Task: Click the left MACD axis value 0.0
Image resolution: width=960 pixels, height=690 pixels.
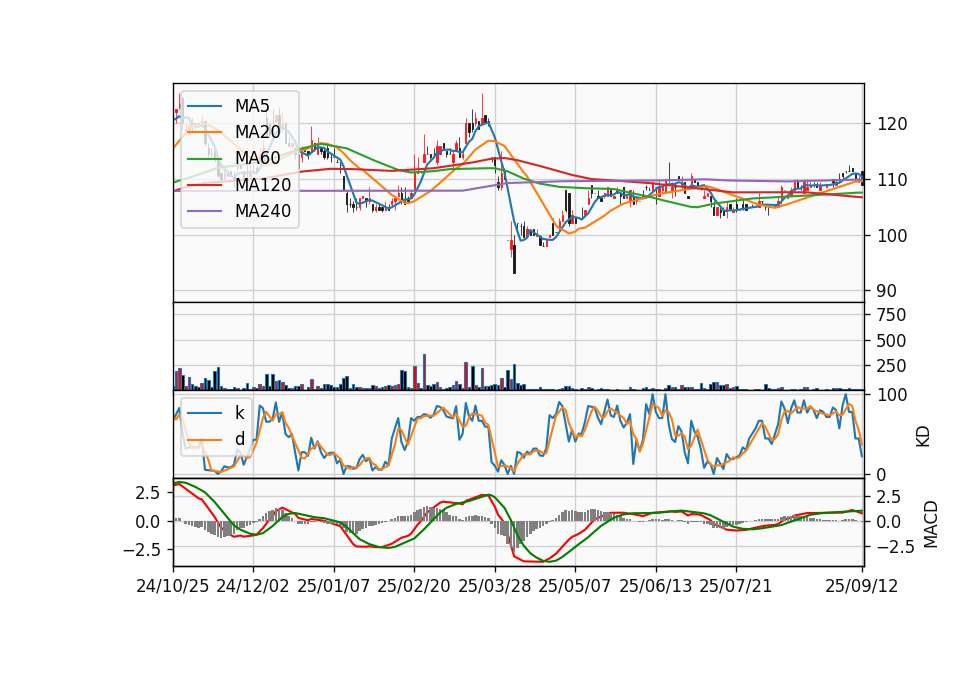Action: pos(148,522)
